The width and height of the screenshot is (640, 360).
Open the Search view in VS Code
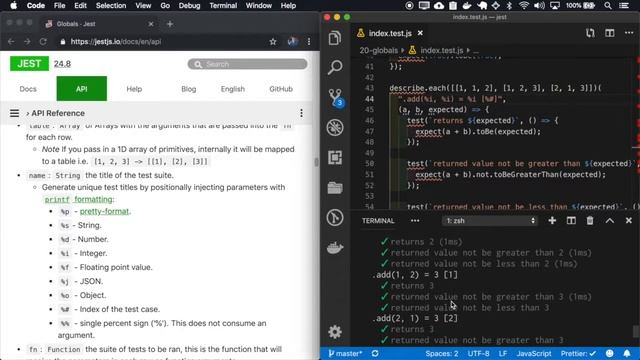click(x=335, y=67)
